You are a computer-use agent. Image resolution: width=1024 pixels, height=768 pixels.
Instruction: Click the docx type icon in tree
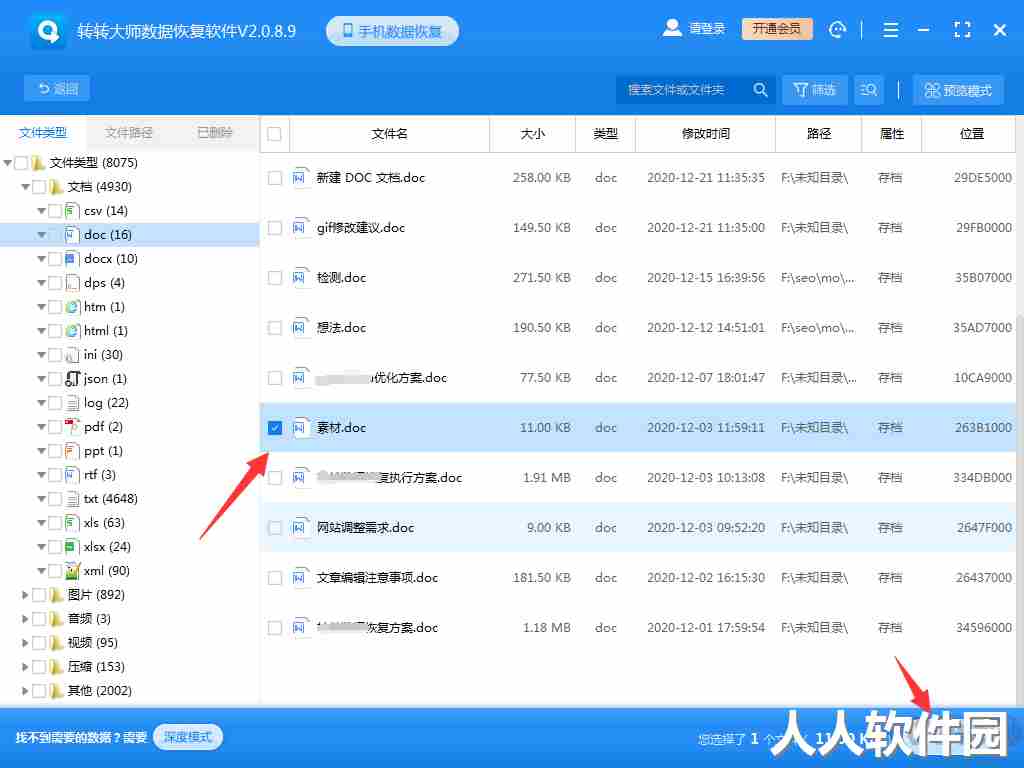pyautogui.click(x=72, y=259)
